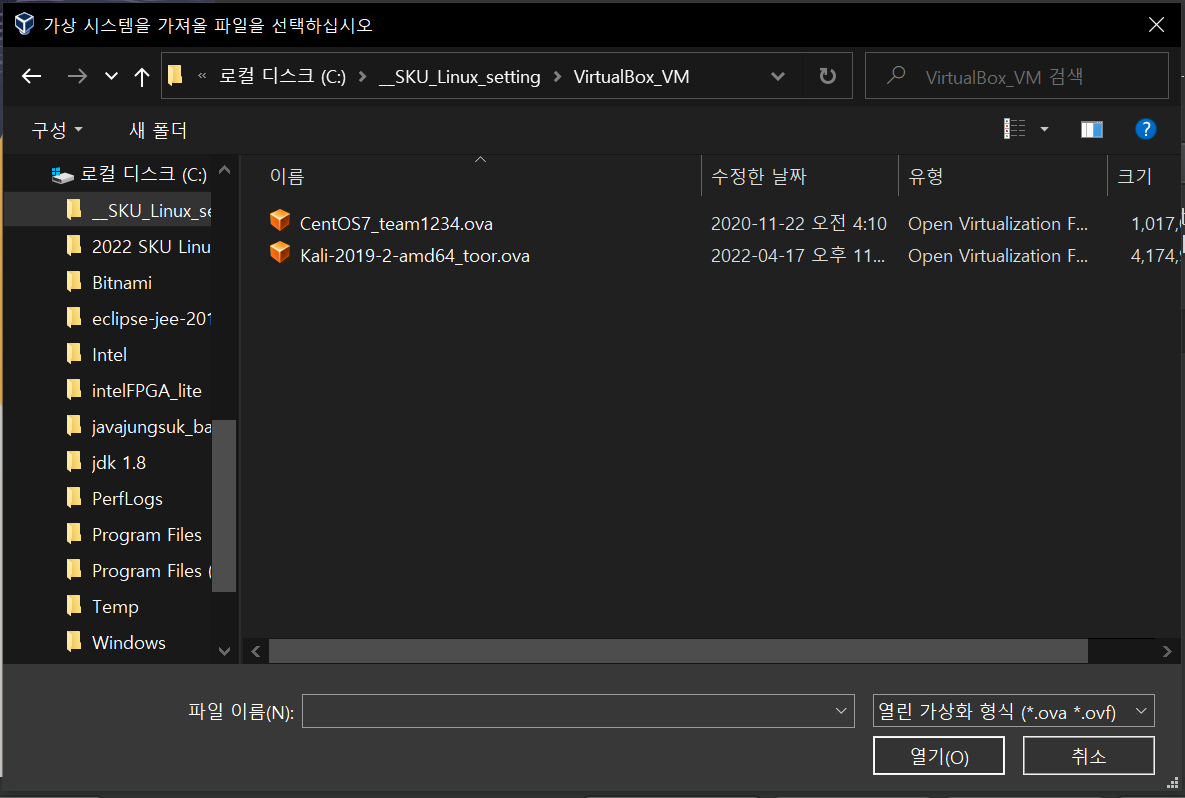This screenshot has height=798, width=1185.
Task: Create a new folder with 새 폴더
Action: tap(158, 130)
